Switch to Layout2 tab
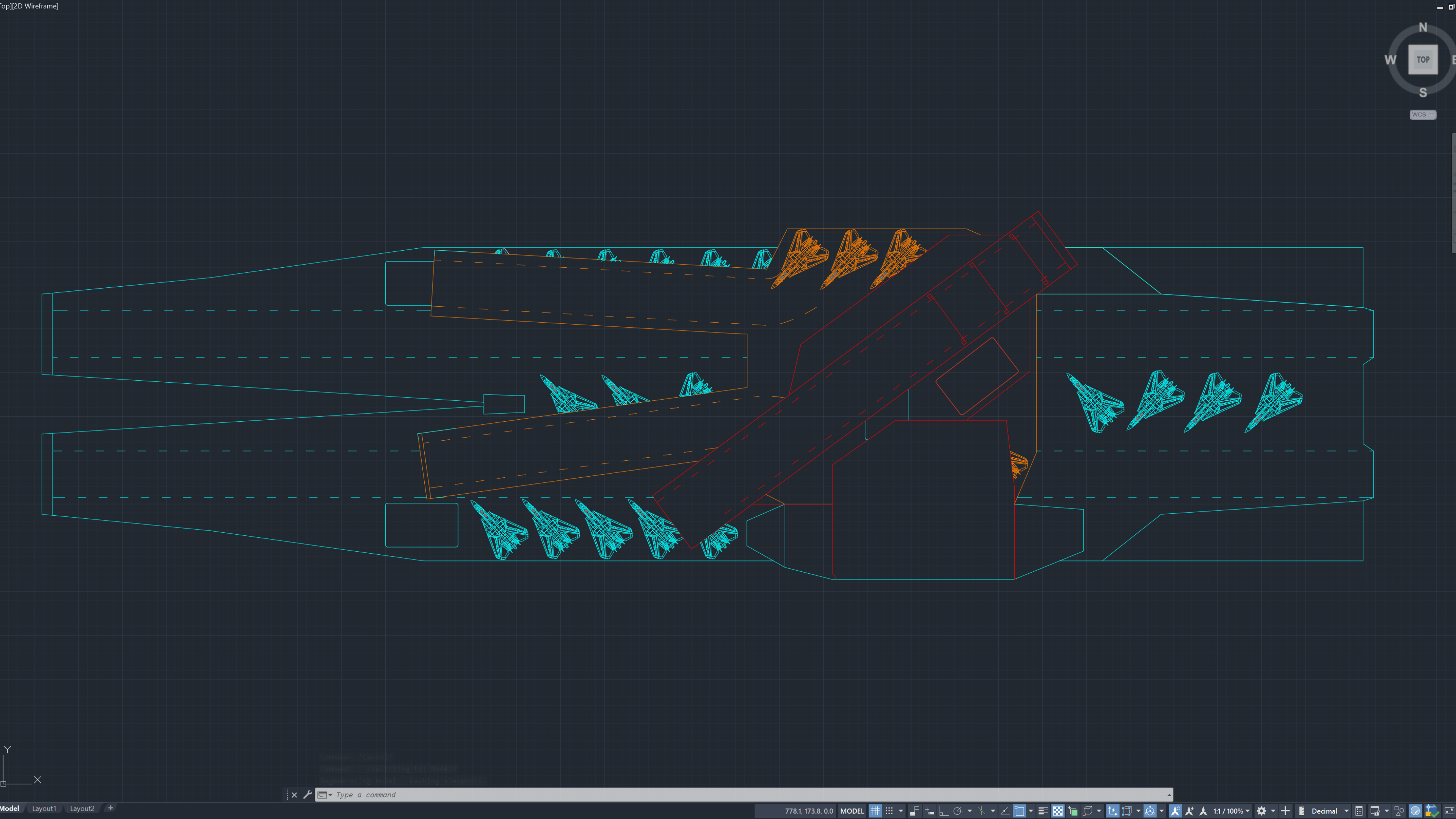Image resolution: width=1456 pixels, height=819 pixels. (x=82, y=808)
